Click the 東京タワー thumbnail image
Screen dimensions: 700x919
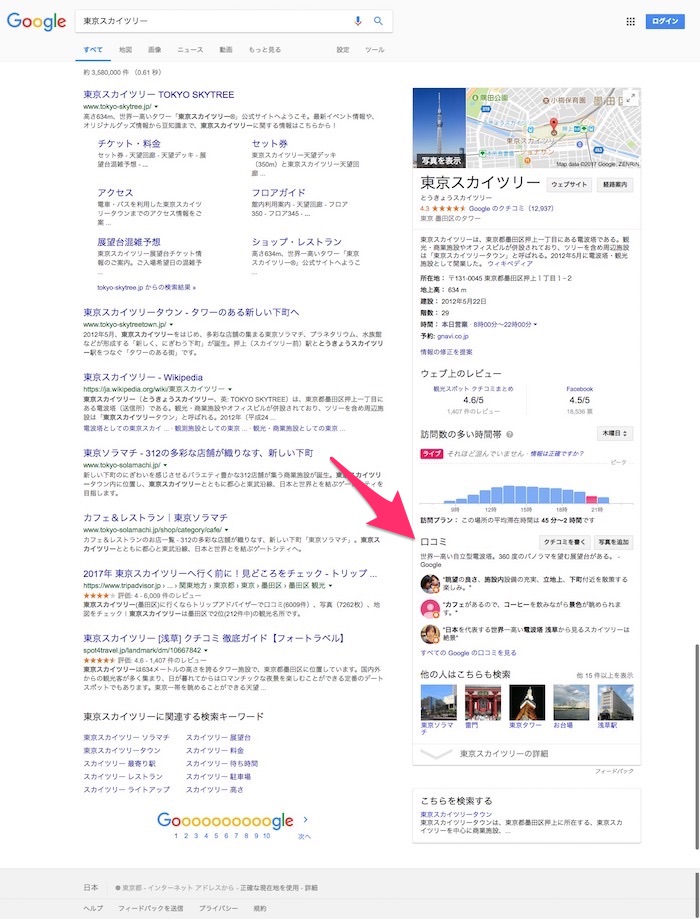(x=526, y=702)
